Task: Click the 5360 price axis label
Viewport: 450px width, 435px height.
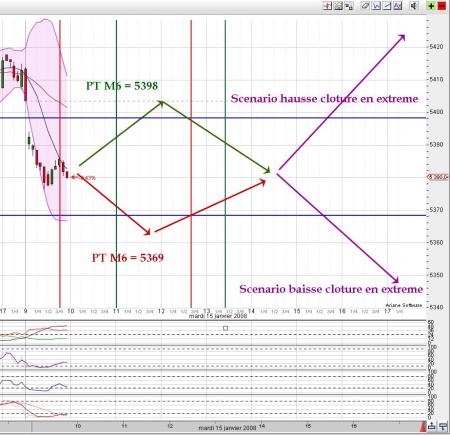Action: [x=436, y=242]
